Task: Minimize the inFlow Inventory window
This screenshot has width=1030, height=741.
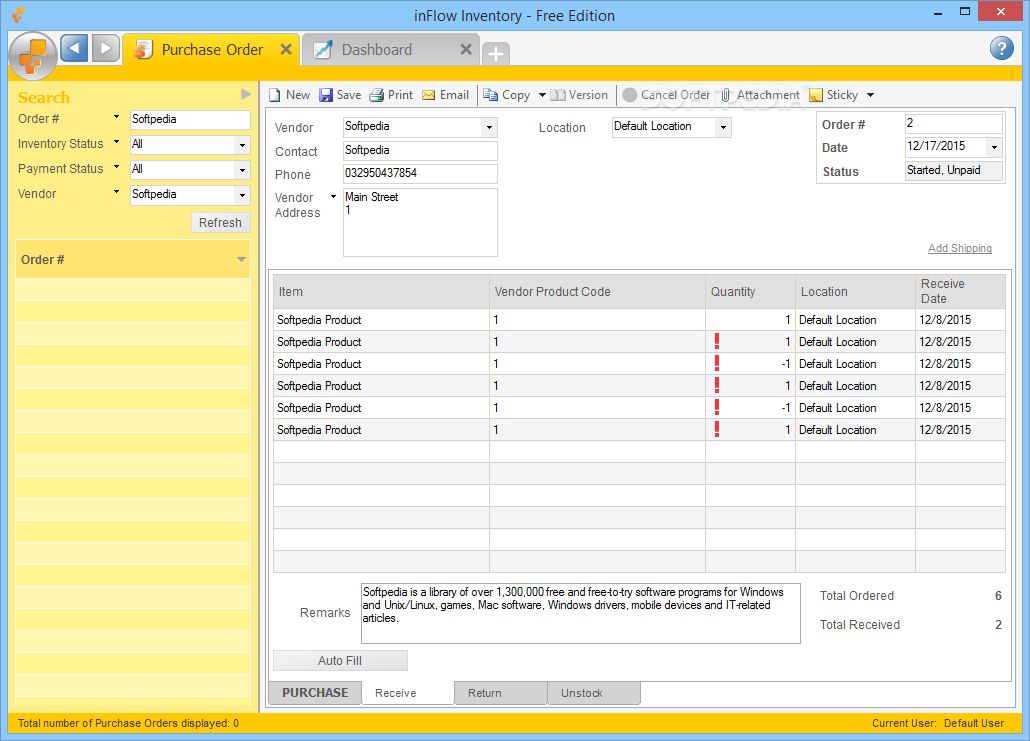Action: pyautogui.click(x=938, y=12)
